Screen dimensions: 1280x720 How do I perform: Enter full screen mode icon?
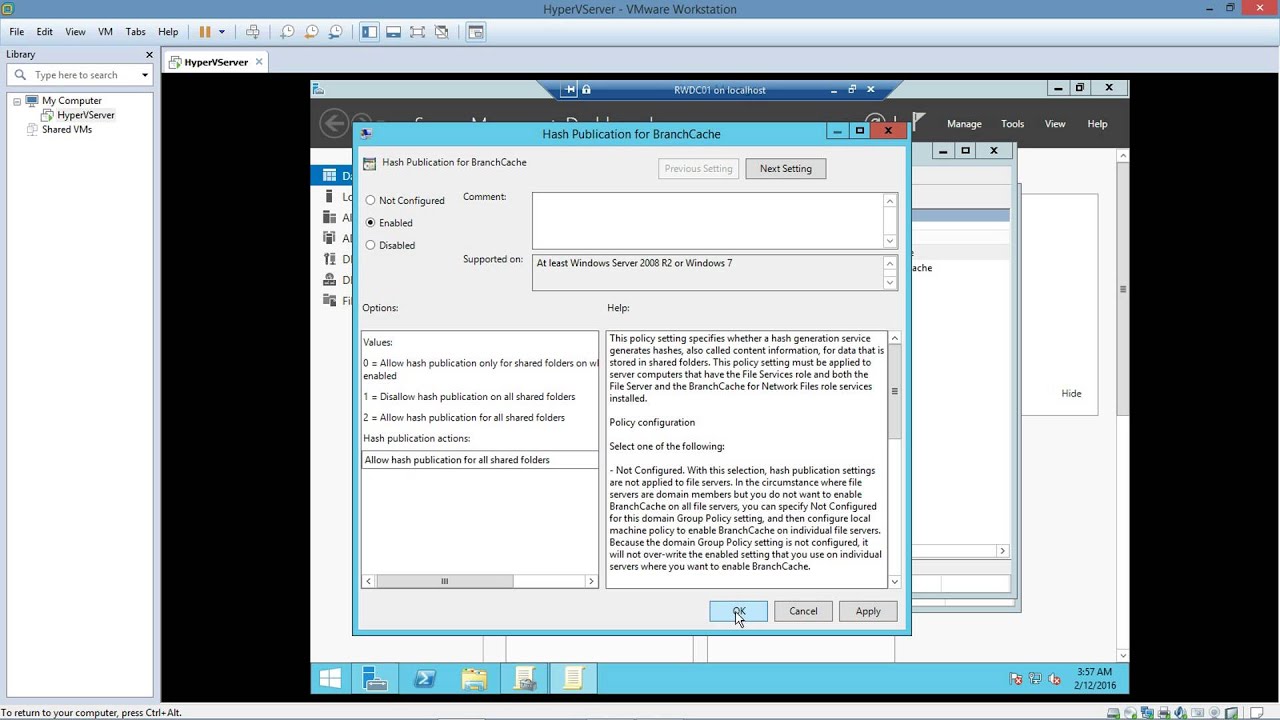pyautogui.click(x=417, y=32)
